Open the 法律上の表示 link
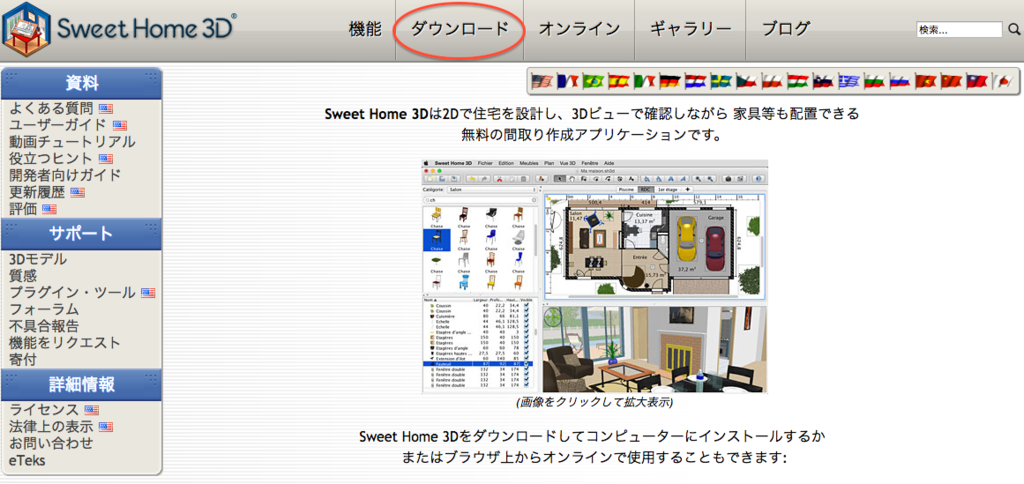Screen dimensions: 1024x484 (x=51, y=427)
